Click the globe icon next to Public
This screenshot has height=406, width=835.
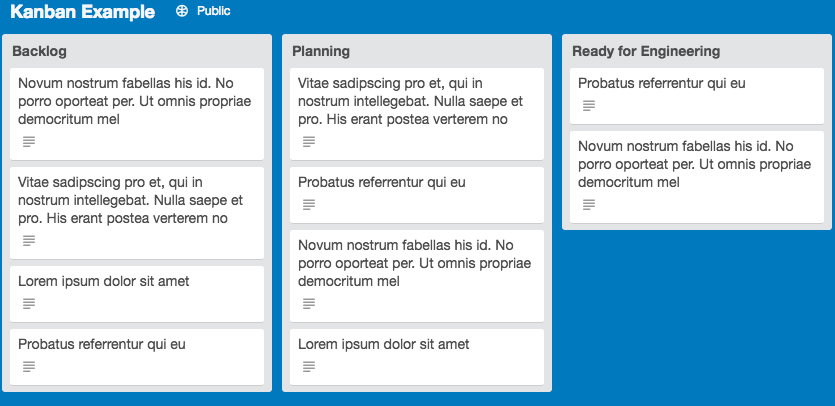tap(182, 11)
